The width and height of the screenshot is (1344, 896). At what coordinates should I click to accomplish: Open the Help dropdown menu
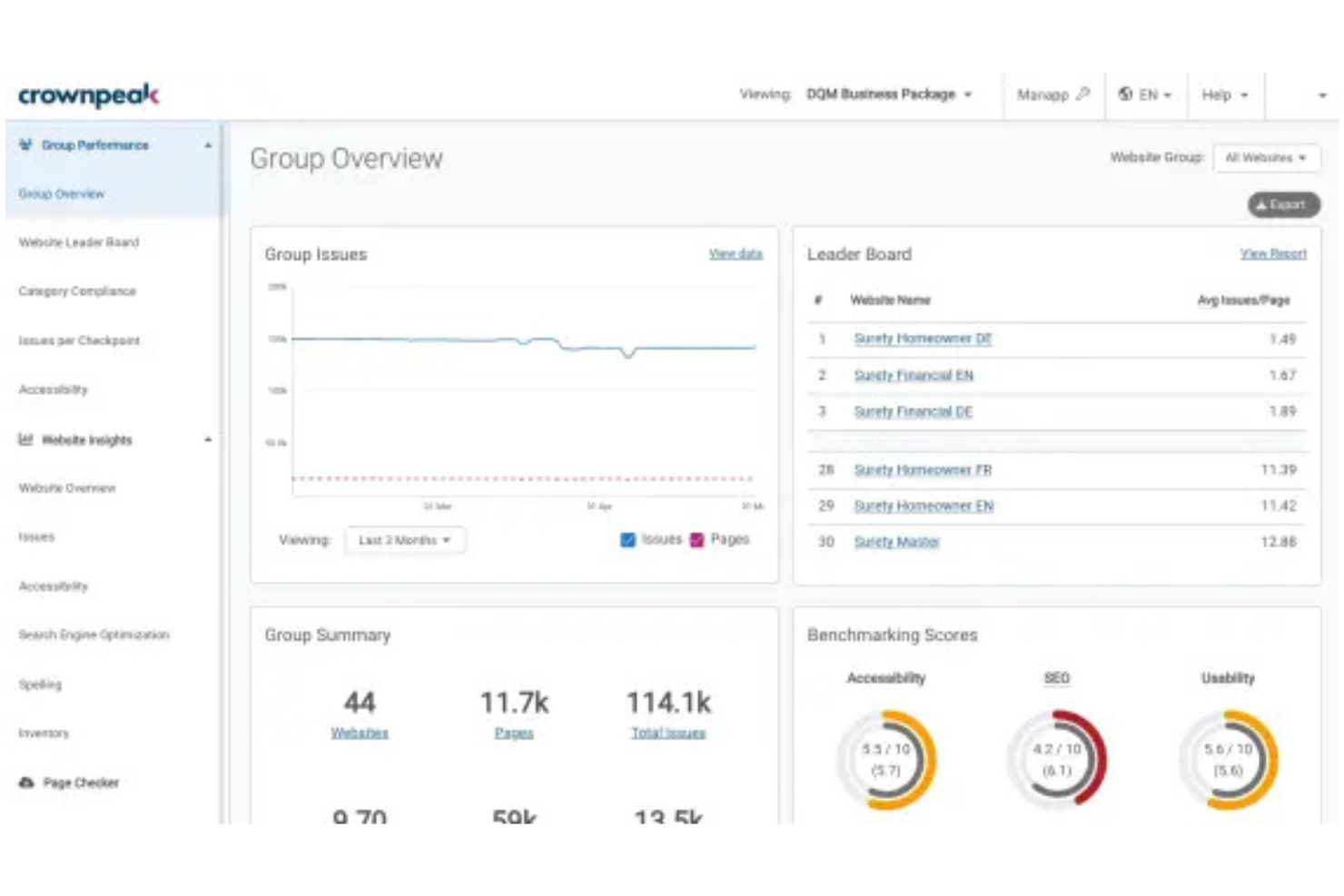click(x=1225, y=94)
